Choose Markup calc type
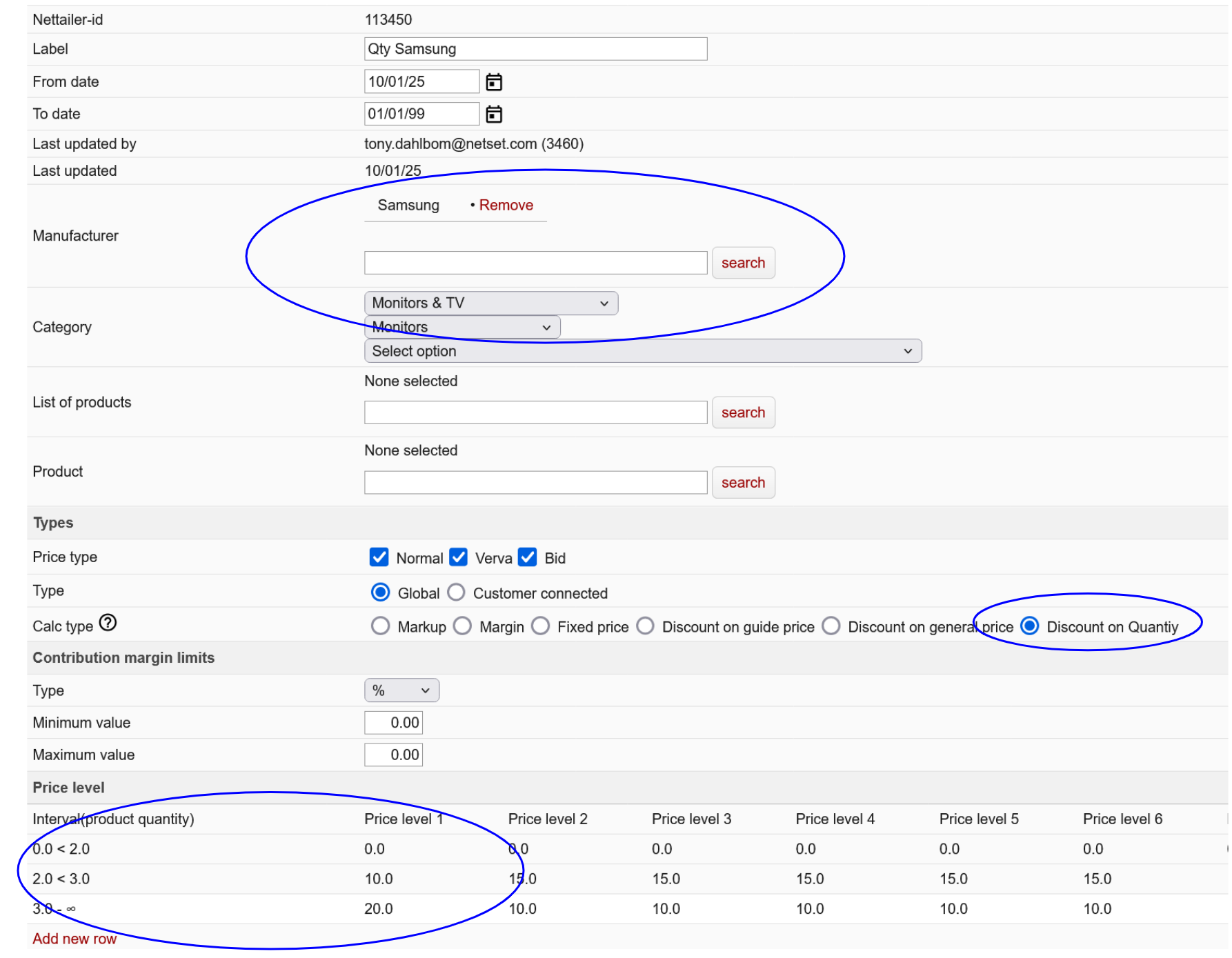Screen dimensions: 1232x958 (380, 626)
